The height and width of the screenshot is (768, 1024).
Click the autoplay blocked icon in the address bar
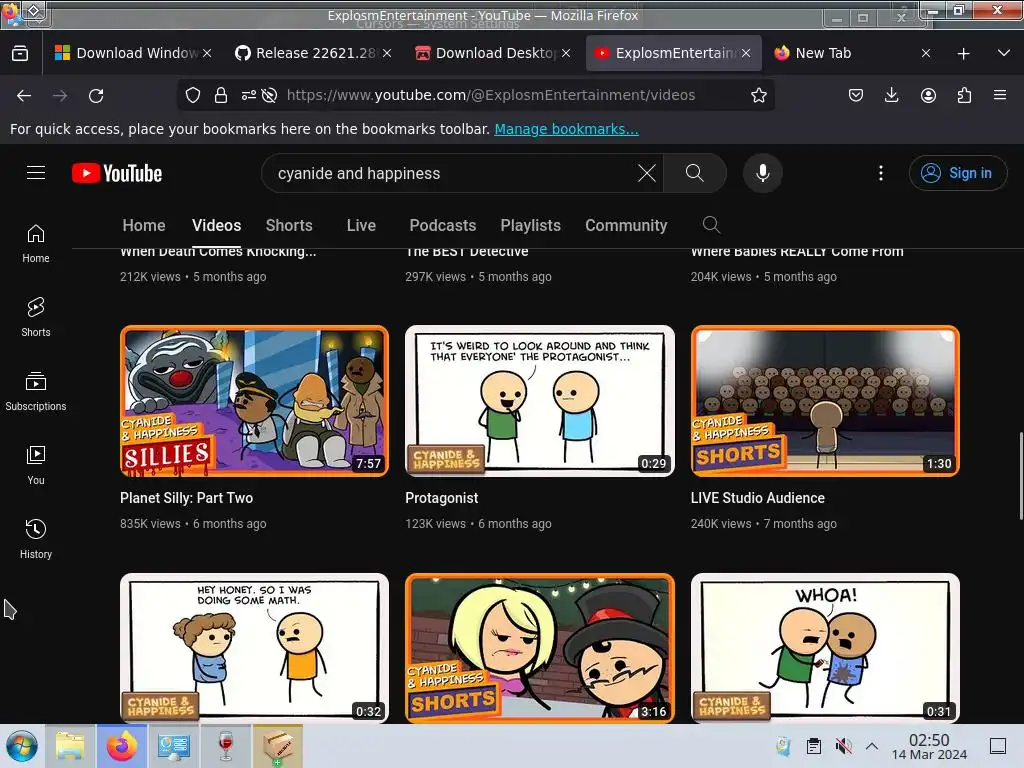tap(269, 95)
